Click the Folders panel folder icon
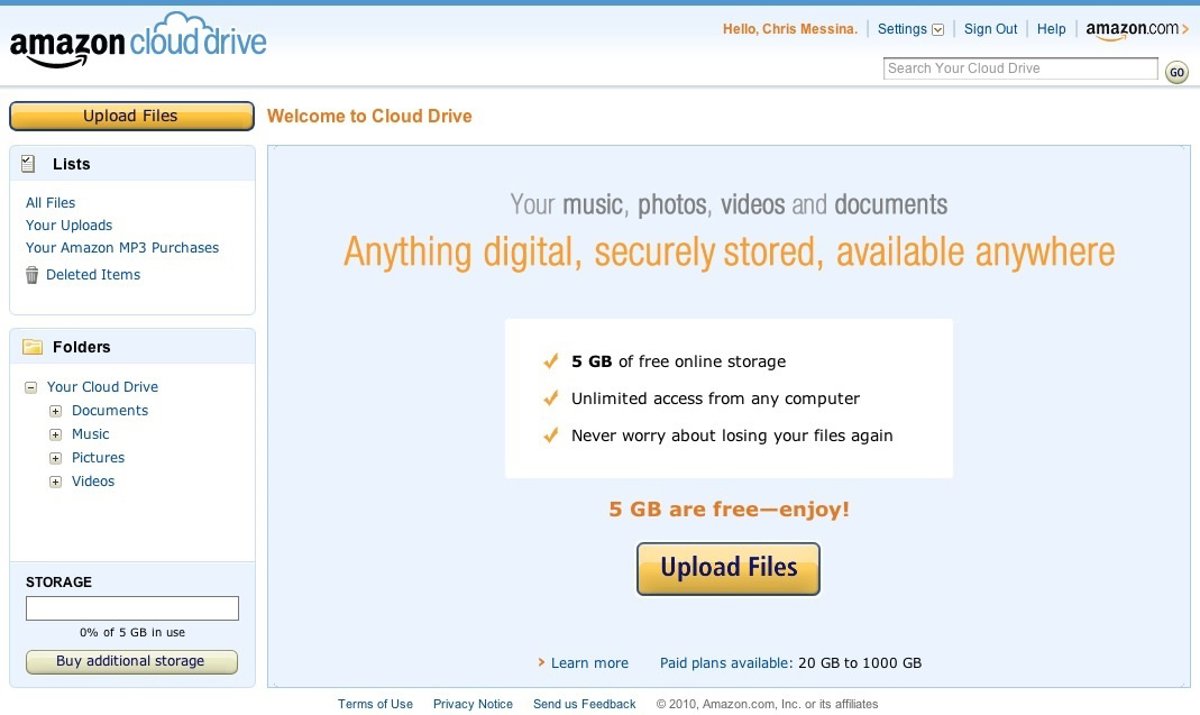The image size is (1200, 715). [33, 347]
